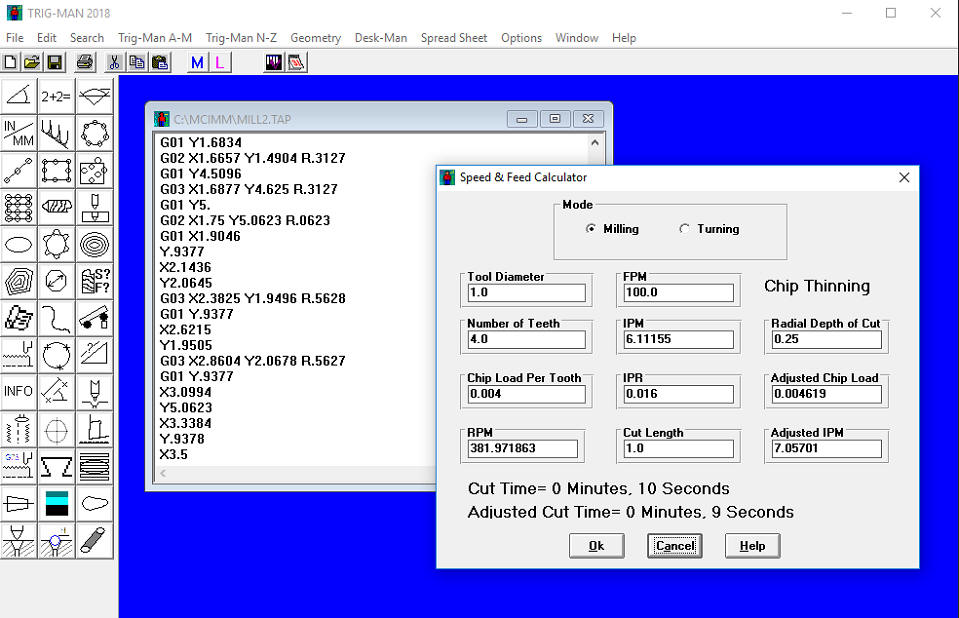Open the dovetail geometry tool
The height and width of the screenshot is (618, 959).
coord(56,466)
